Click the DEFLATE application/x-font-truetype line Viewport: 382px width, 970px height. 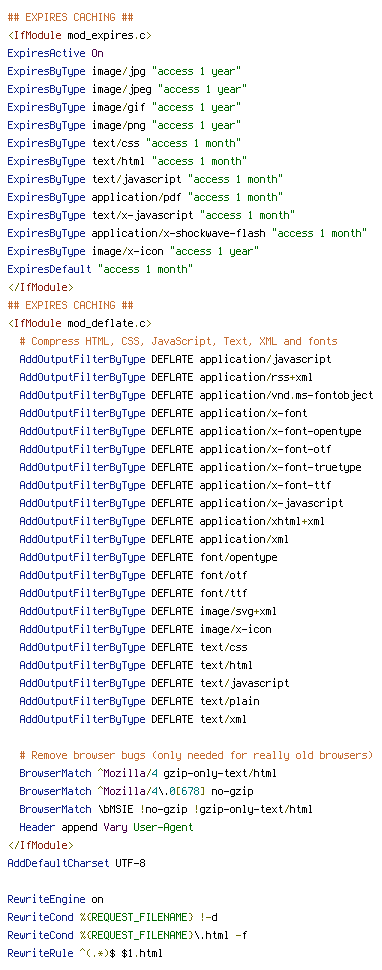[x=190, y=467]
